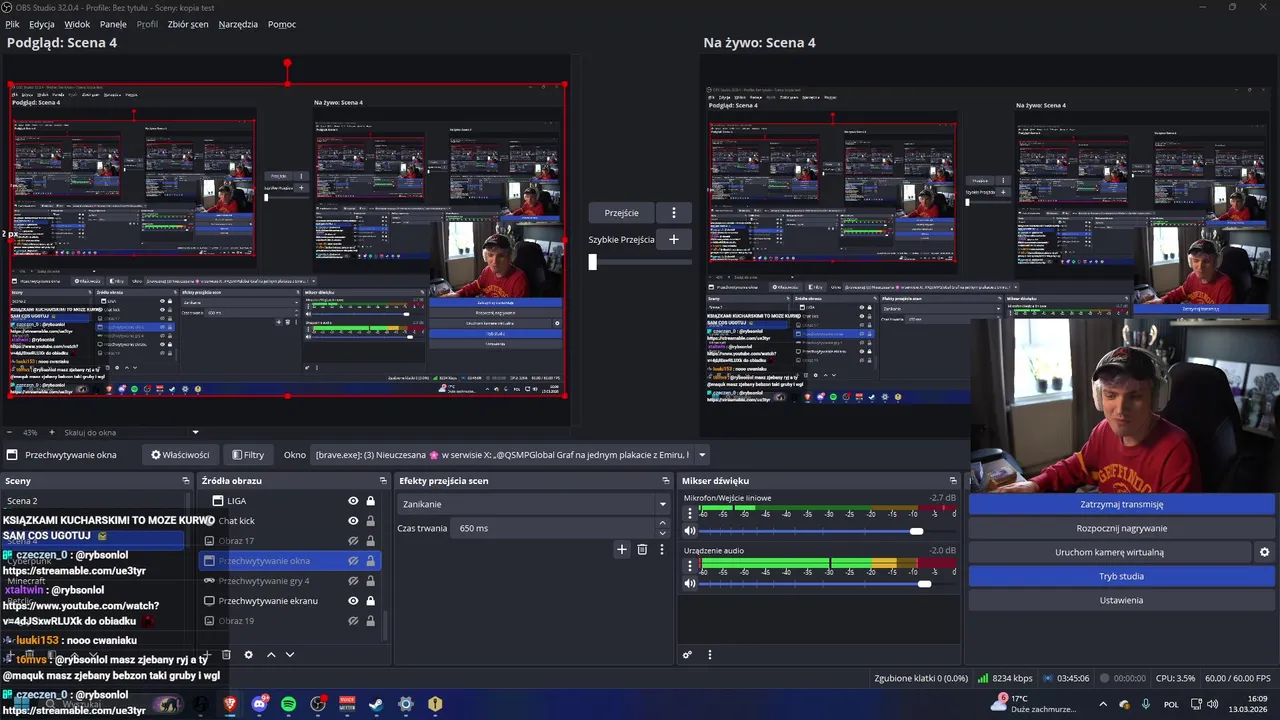The image size is (1280, 720).
Task: Click Mikrofon/Wejście liniowe volume slider handle
Action: point(916,531)
